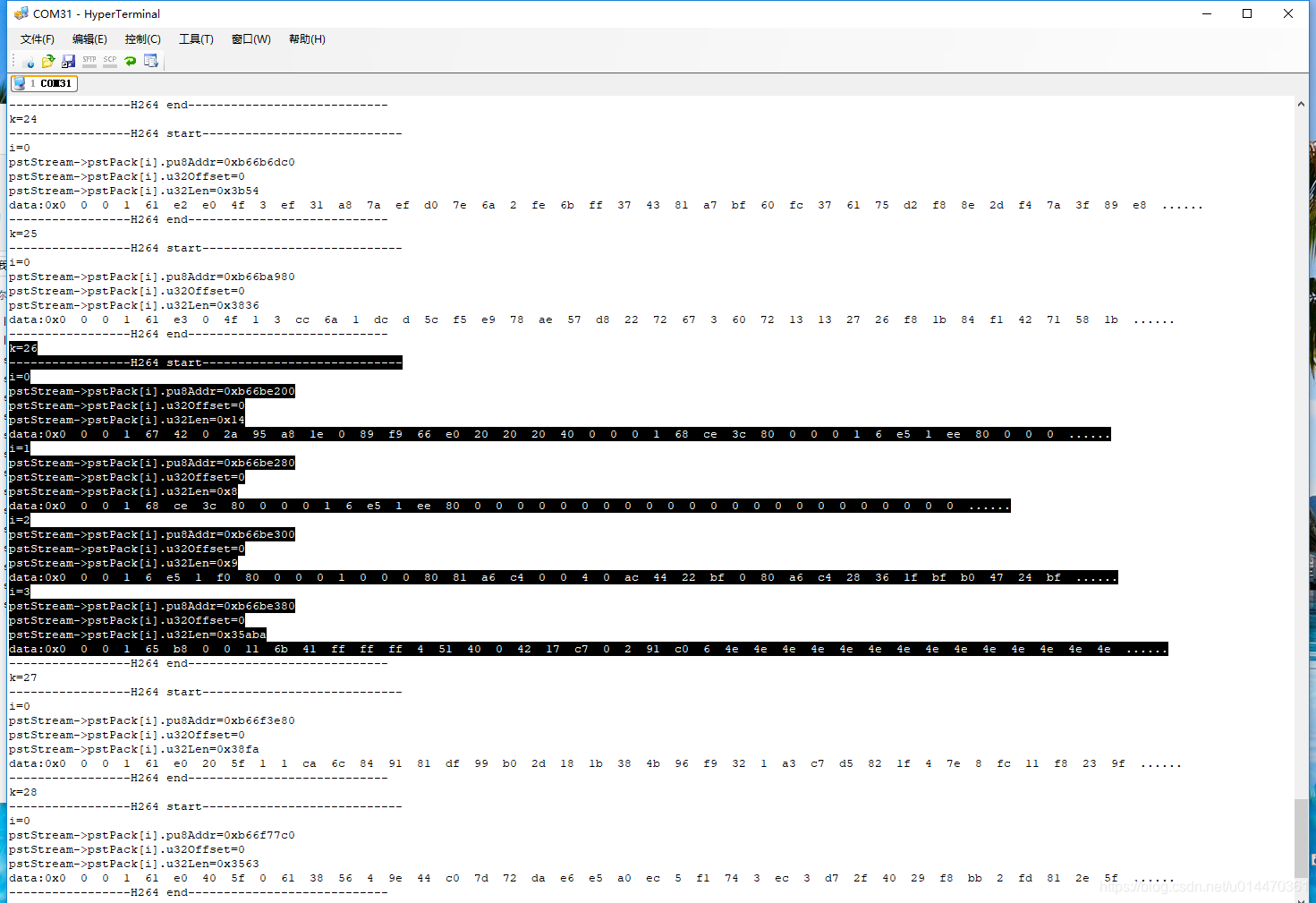The height and width of the screenshot is (903, 1316).
Task: Click the vertical scrollbar thumb
Action: [x=1301, y=838]
